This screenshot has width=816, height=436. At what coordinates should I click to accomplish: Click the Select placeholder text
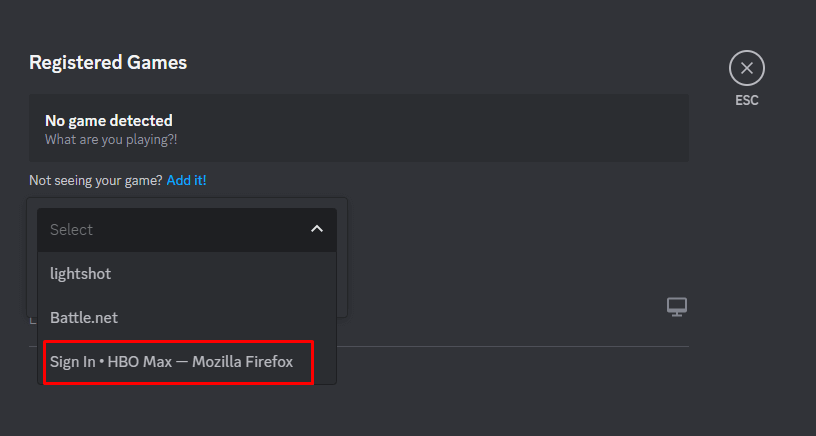point(71,229)
